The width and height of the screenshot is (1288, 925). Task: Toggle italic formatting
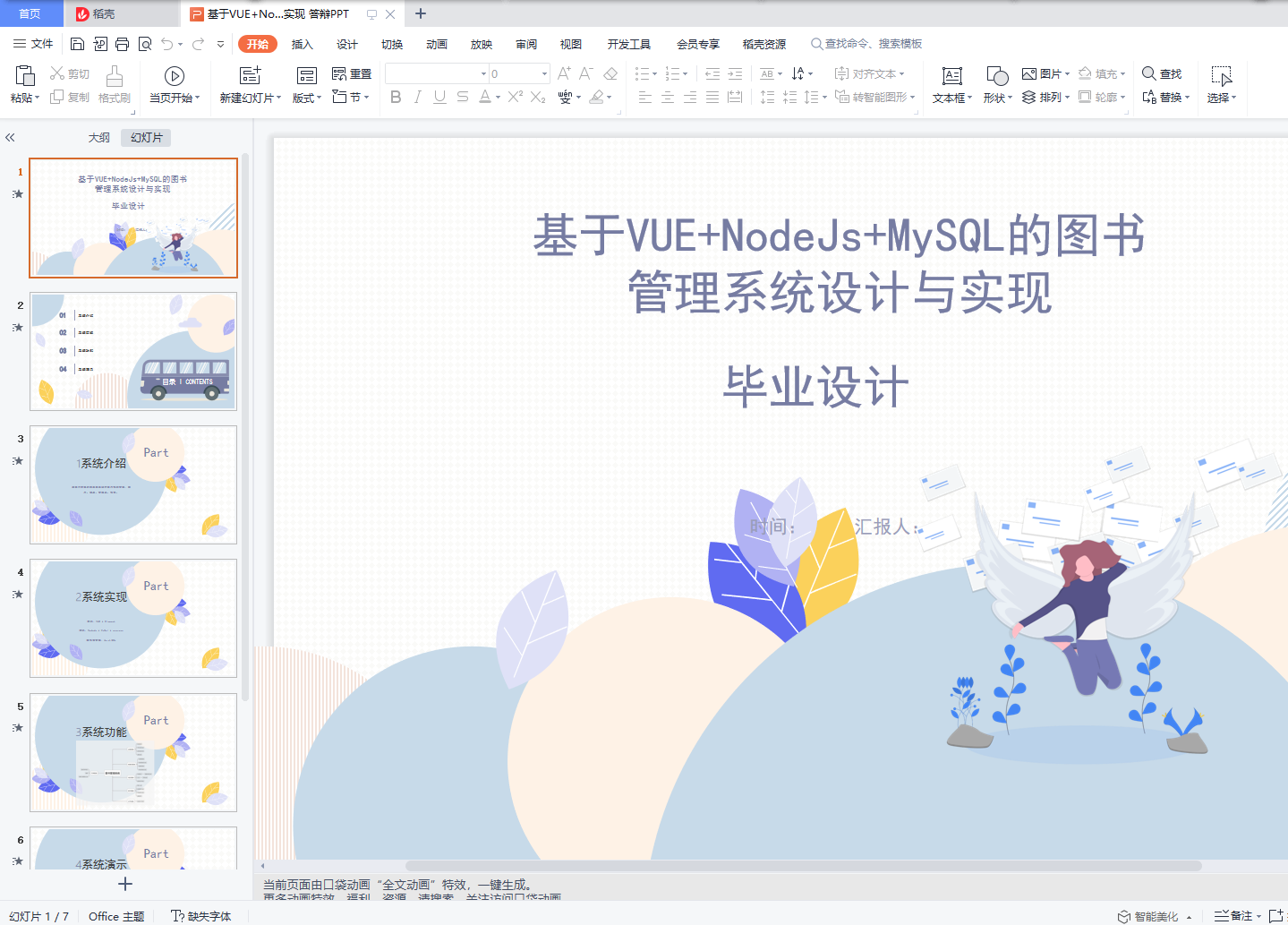click(417, 98)
